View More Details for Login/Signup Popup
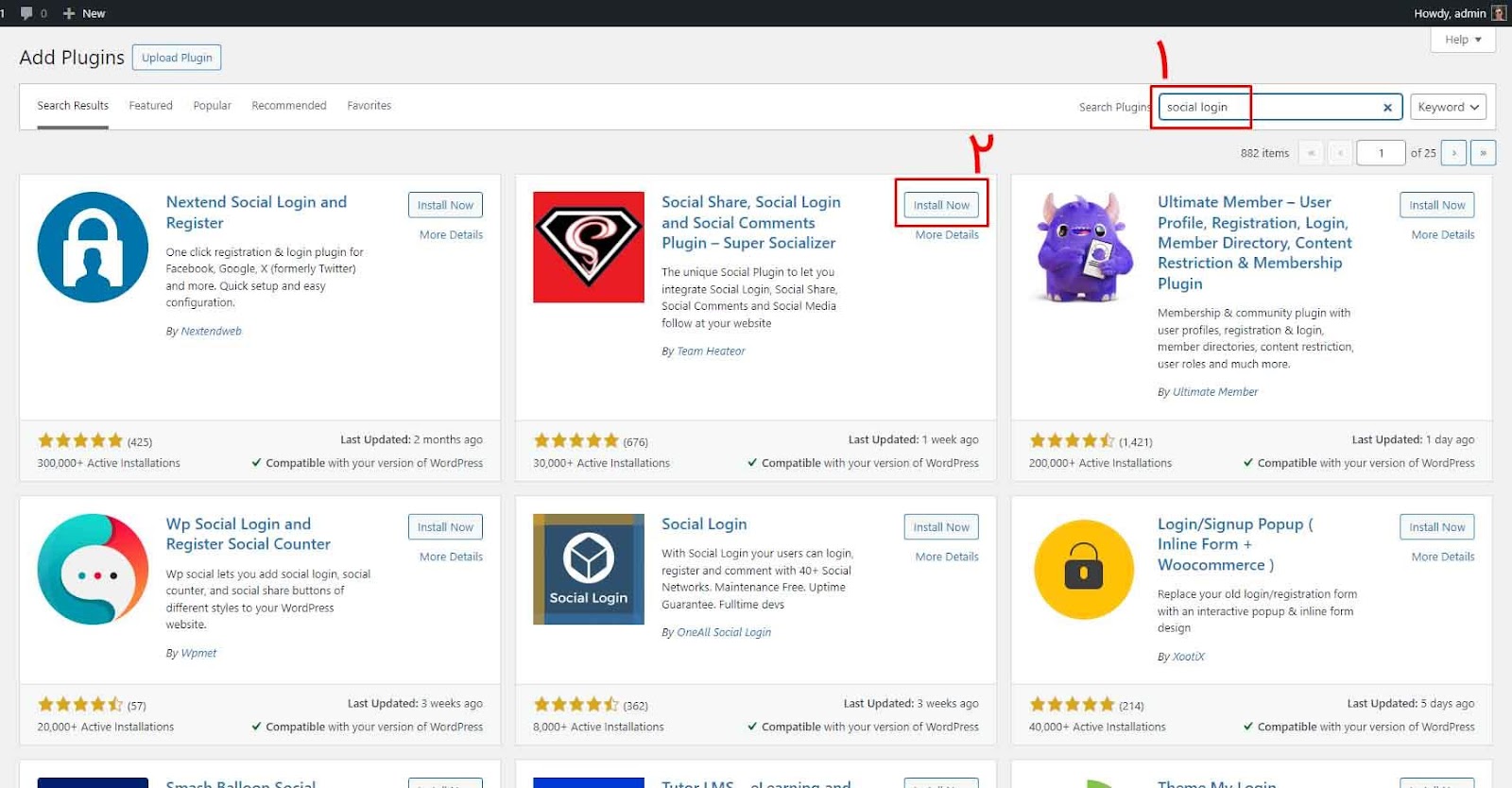This screenshot has width=1512, height=788. point(1443,557)
